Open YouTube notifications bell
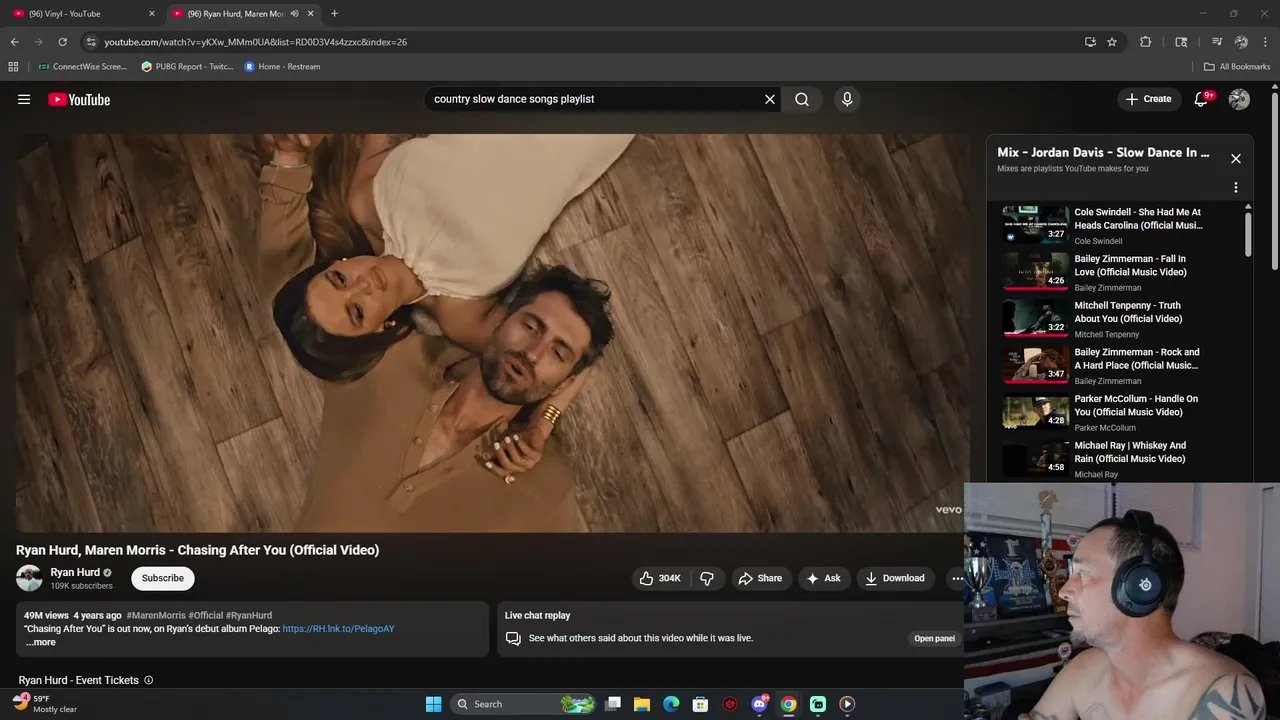 pyautogui.click(x=1201, y=99)
